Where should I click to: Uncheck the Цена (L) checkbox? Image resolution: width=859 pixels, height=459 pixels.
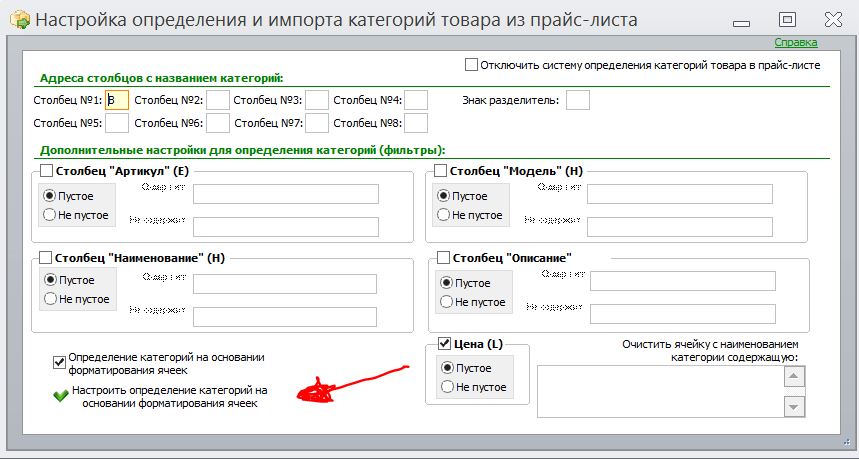pyautogui.click(x=444, y=343)
